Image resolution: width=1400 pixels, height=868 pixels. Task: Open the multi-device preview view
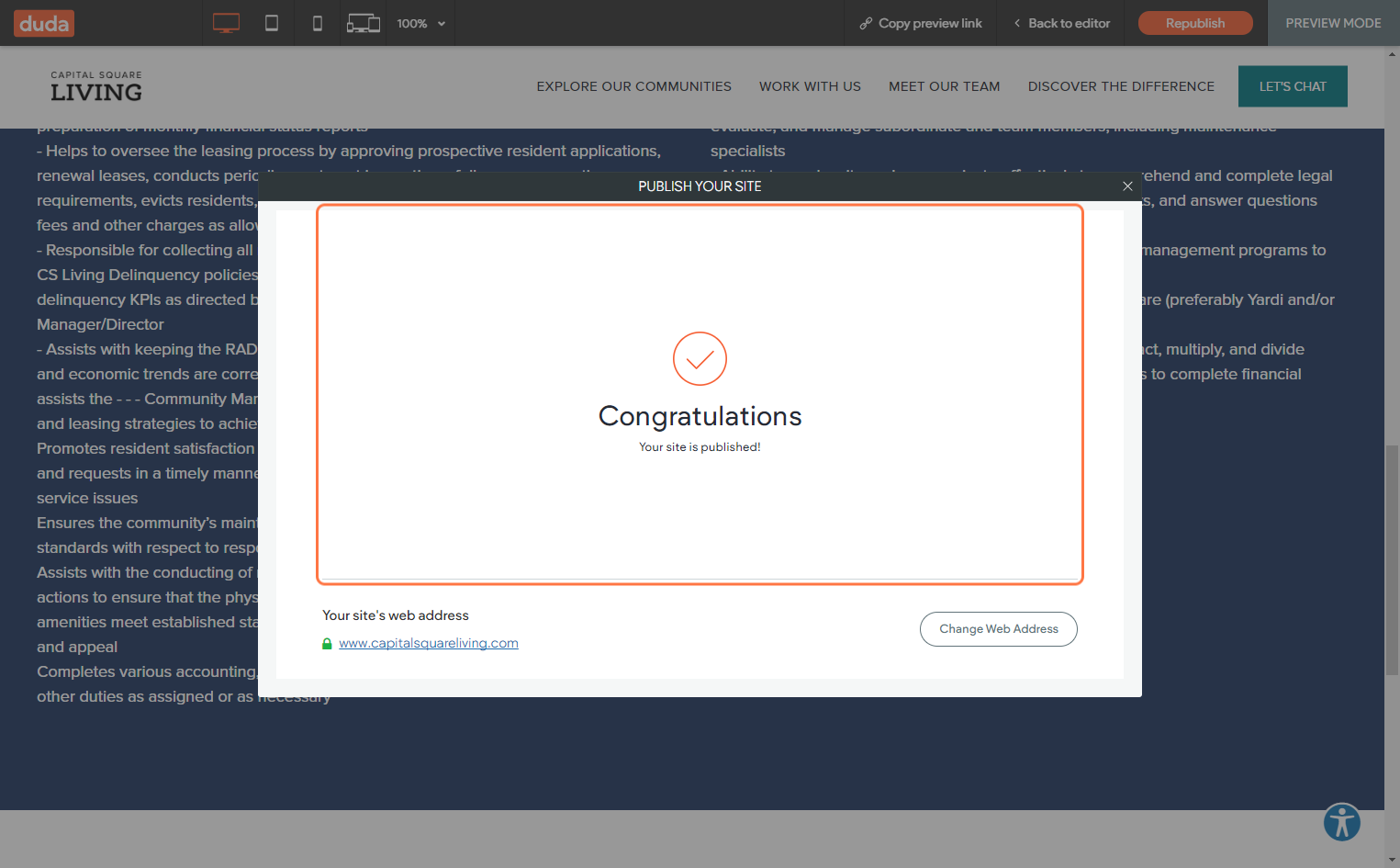pos(364,23)
